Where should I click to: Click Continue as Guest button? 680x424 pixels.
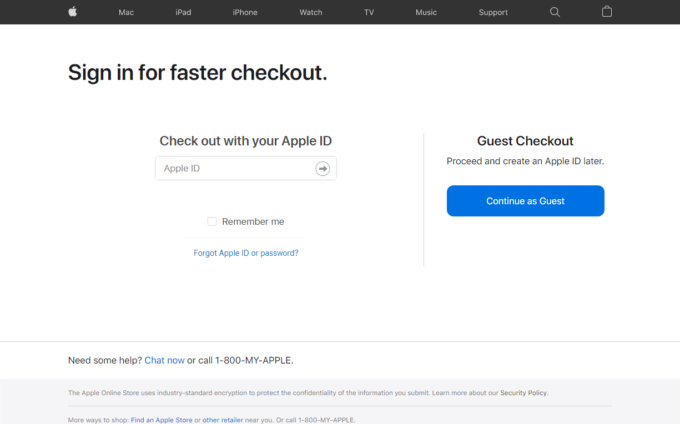526,201
